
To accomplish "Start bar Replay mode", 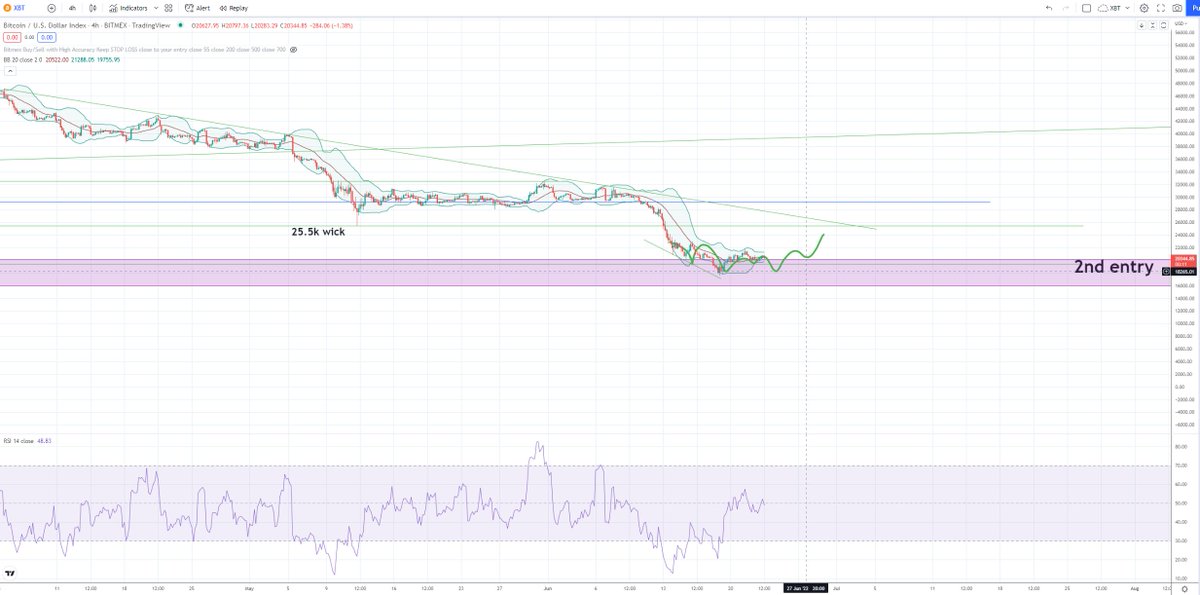I will (x=233, y=8).
